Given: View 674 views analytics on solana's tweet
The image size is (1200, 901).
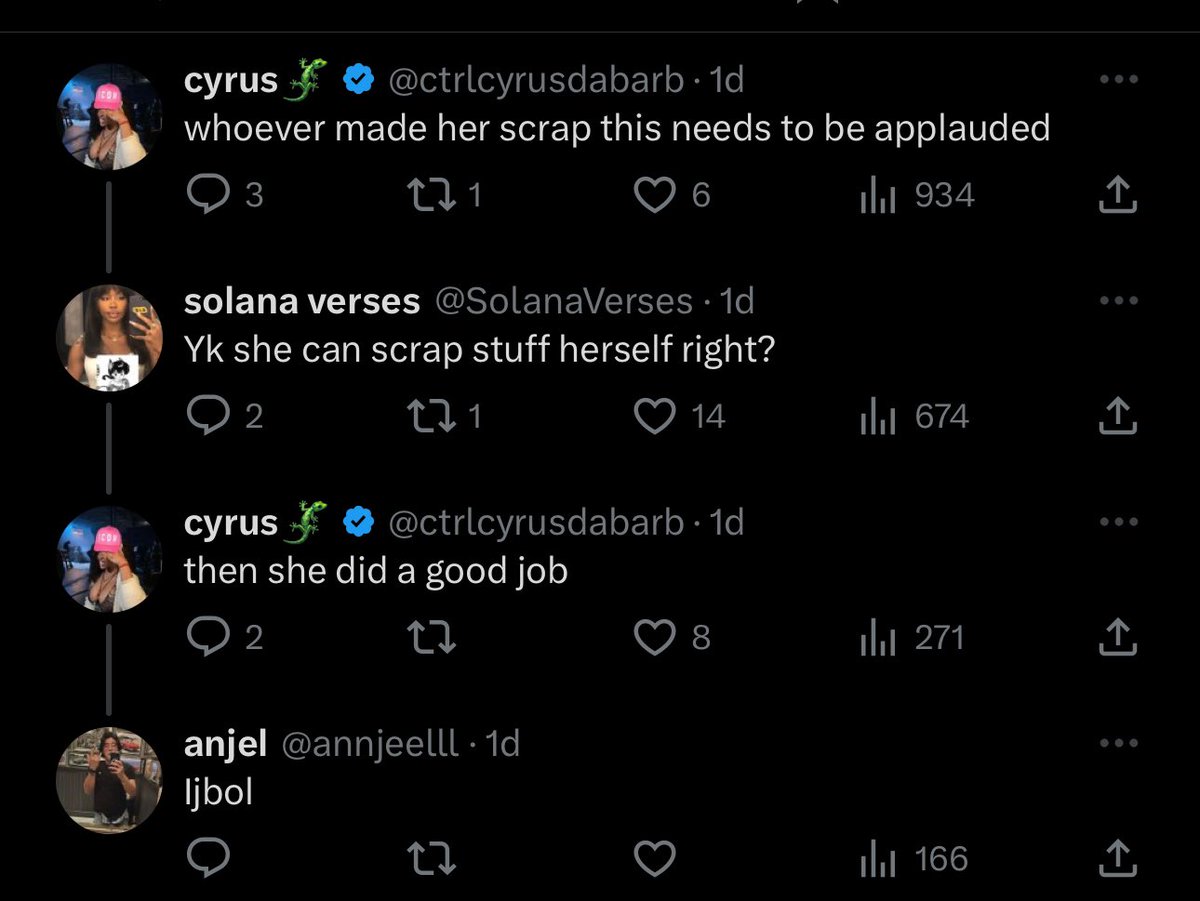Looking at the screenshot, I should 914,416.
